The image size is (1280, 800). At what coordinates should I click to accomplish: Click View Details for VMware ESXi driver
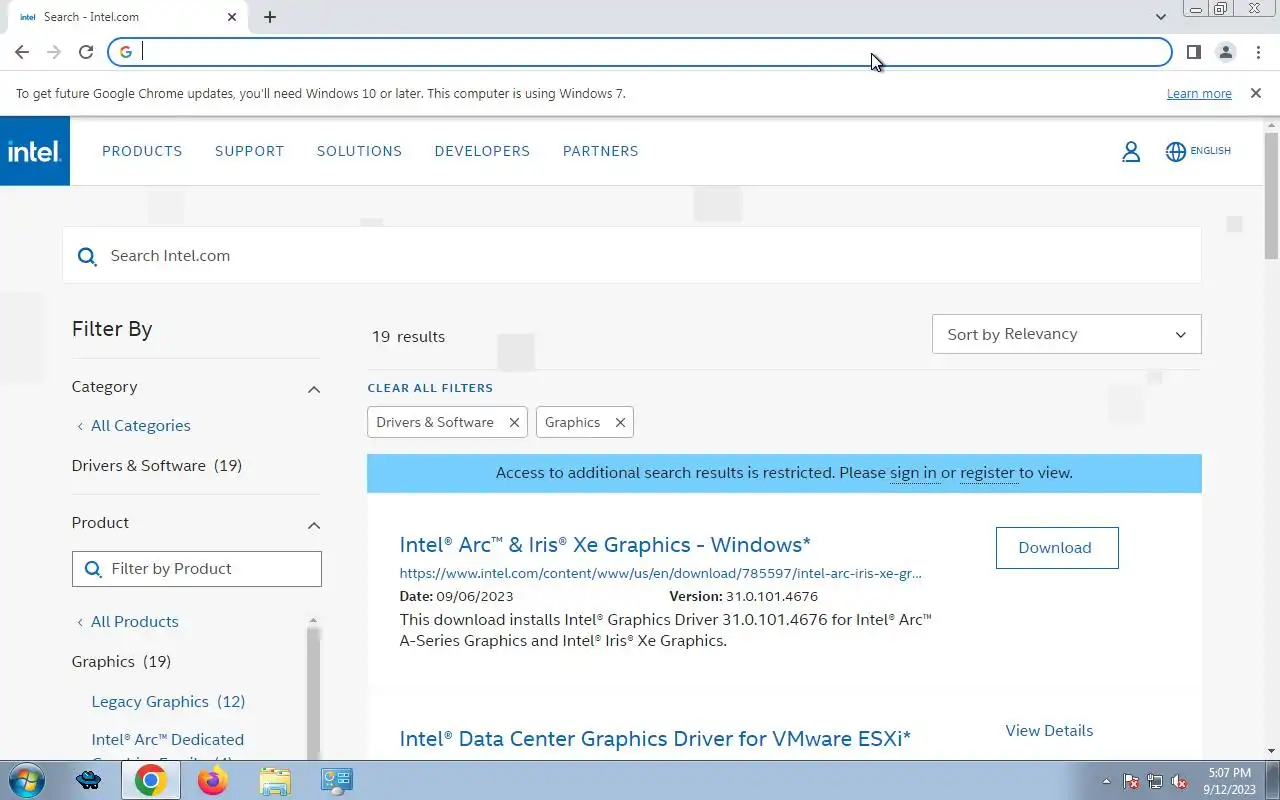(x=1049, y=731)
